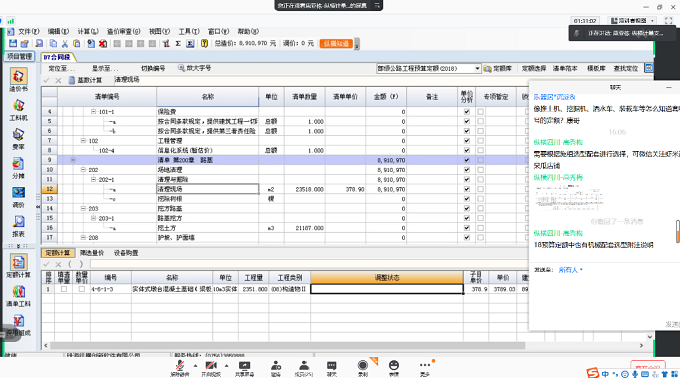
Task: Toggle 专项暂定 checkbox in row 12
Action: click(x=480, y=189)
